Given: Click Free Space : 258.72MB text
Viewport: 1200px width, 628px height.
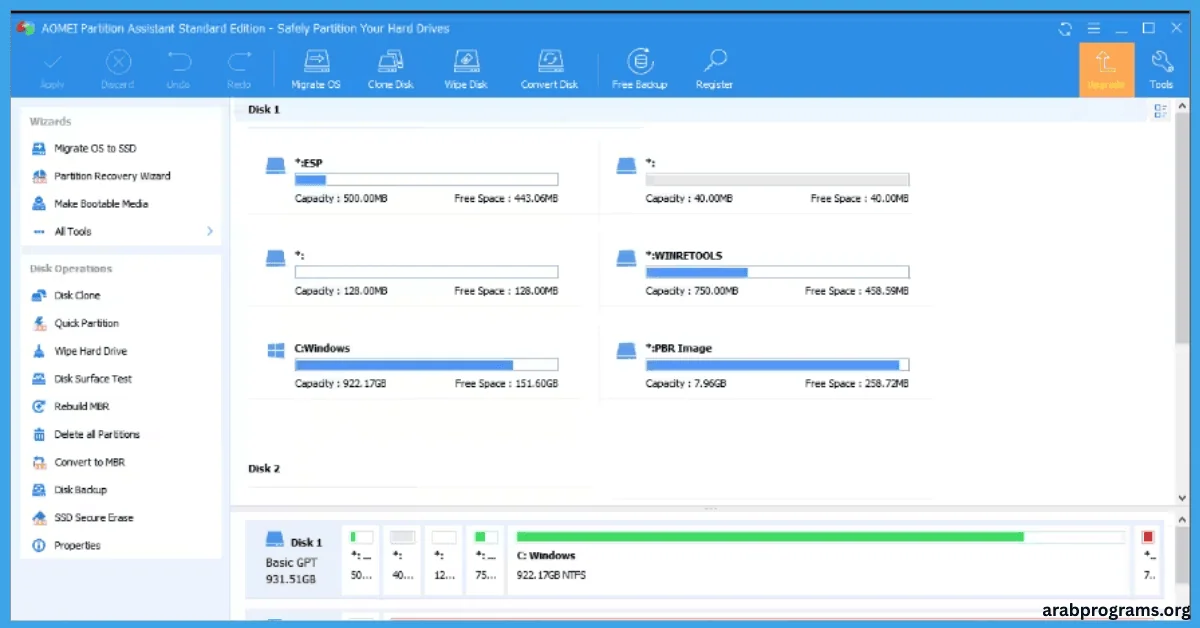Looking at the screenshot, I should click(x=859, y=384).
